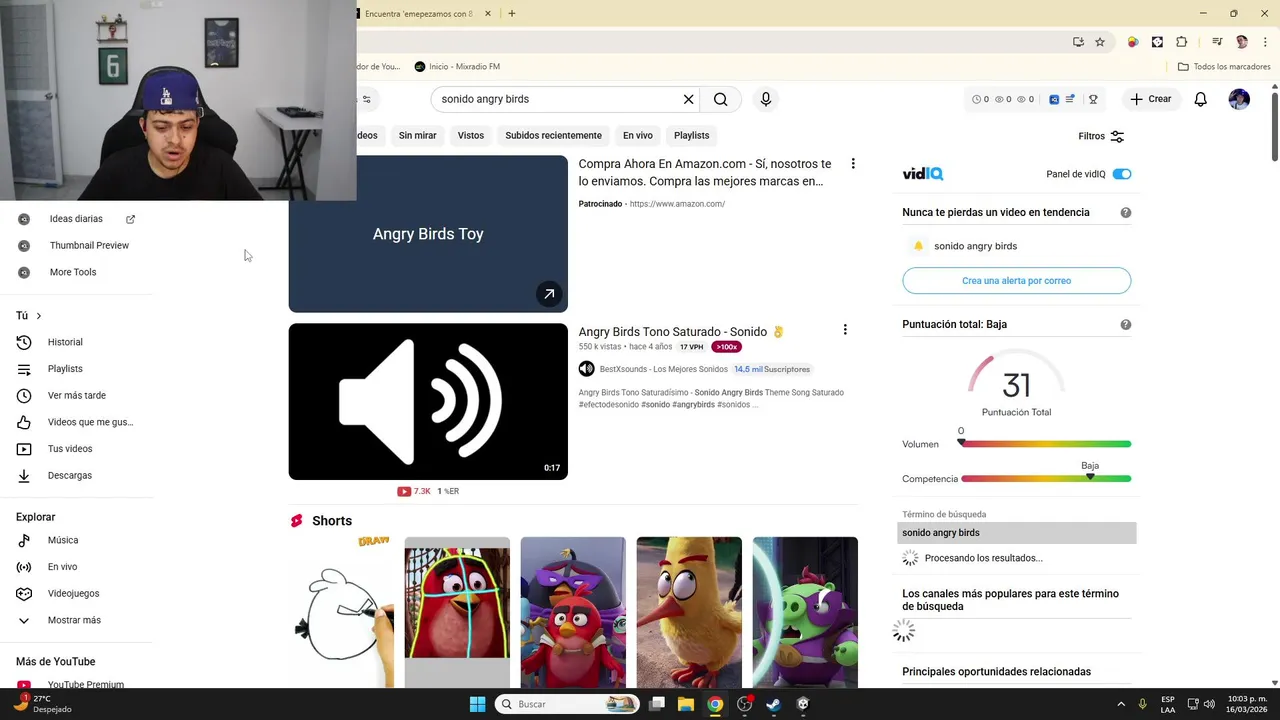Open Todos los marcadores folder

[1224, 66]
